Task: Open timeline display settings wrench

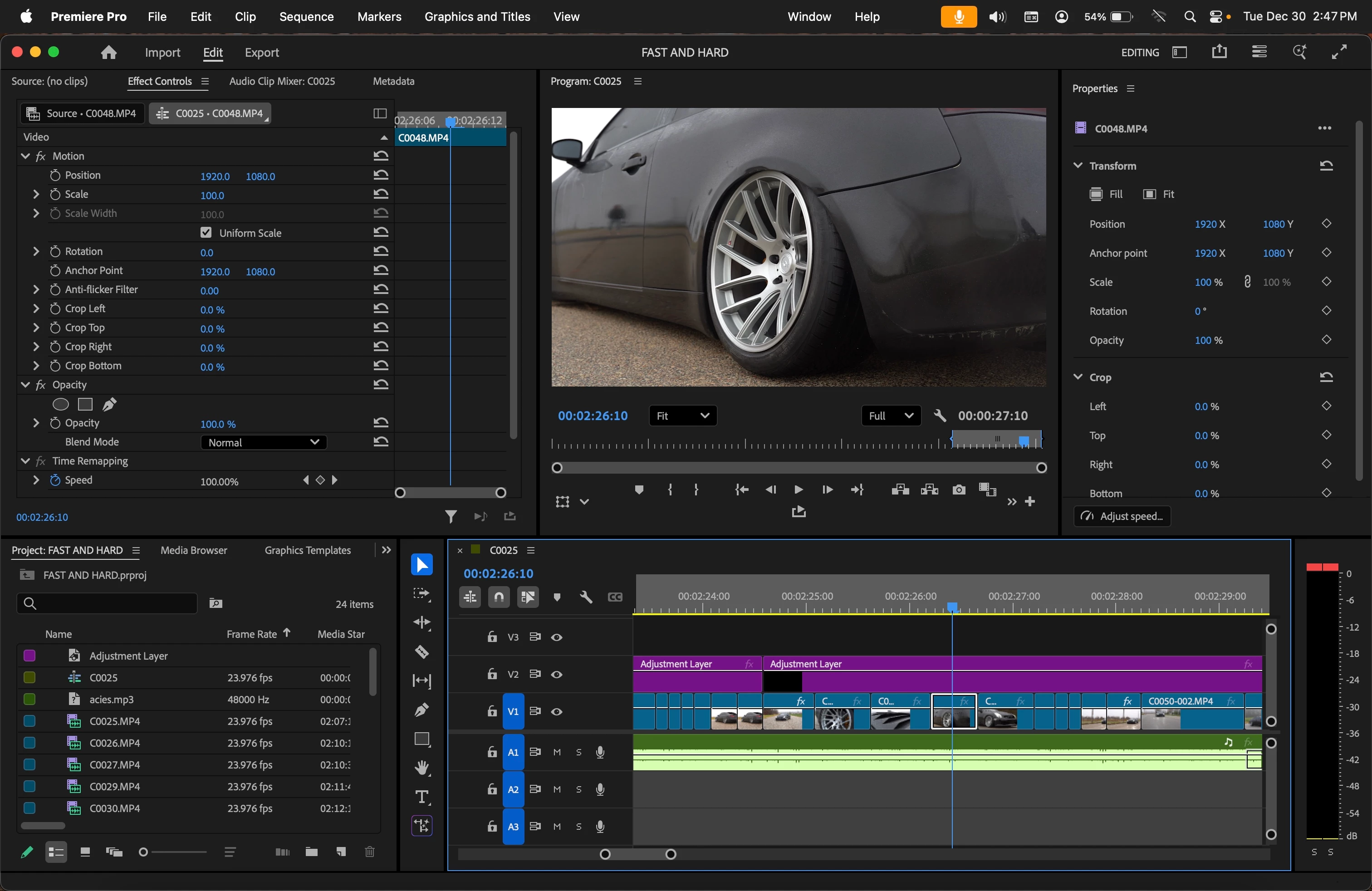Action: (x=586, y=597)
